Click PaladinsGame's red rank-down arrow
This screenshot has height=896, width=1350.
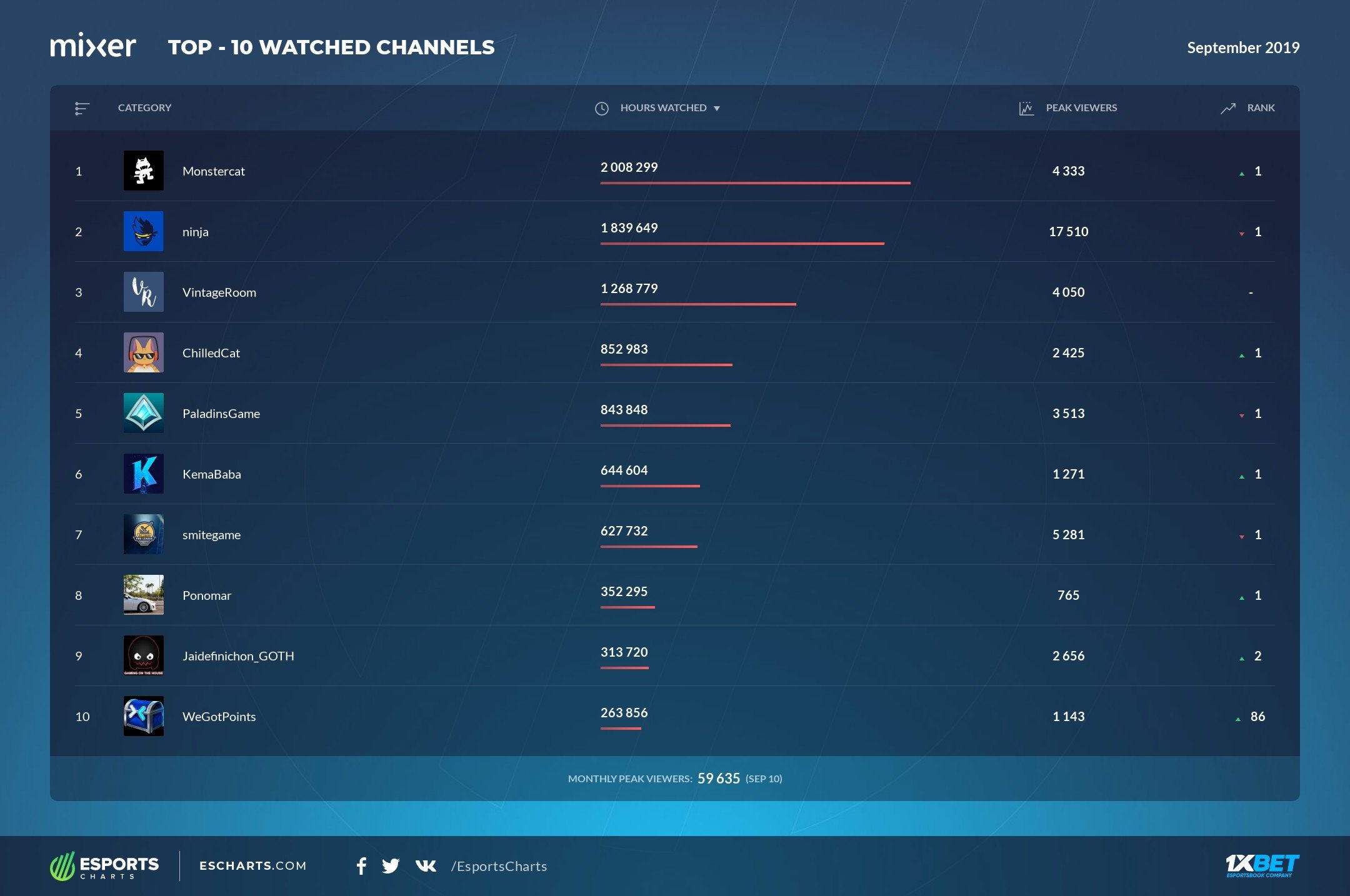click(x=1242, y=416)
